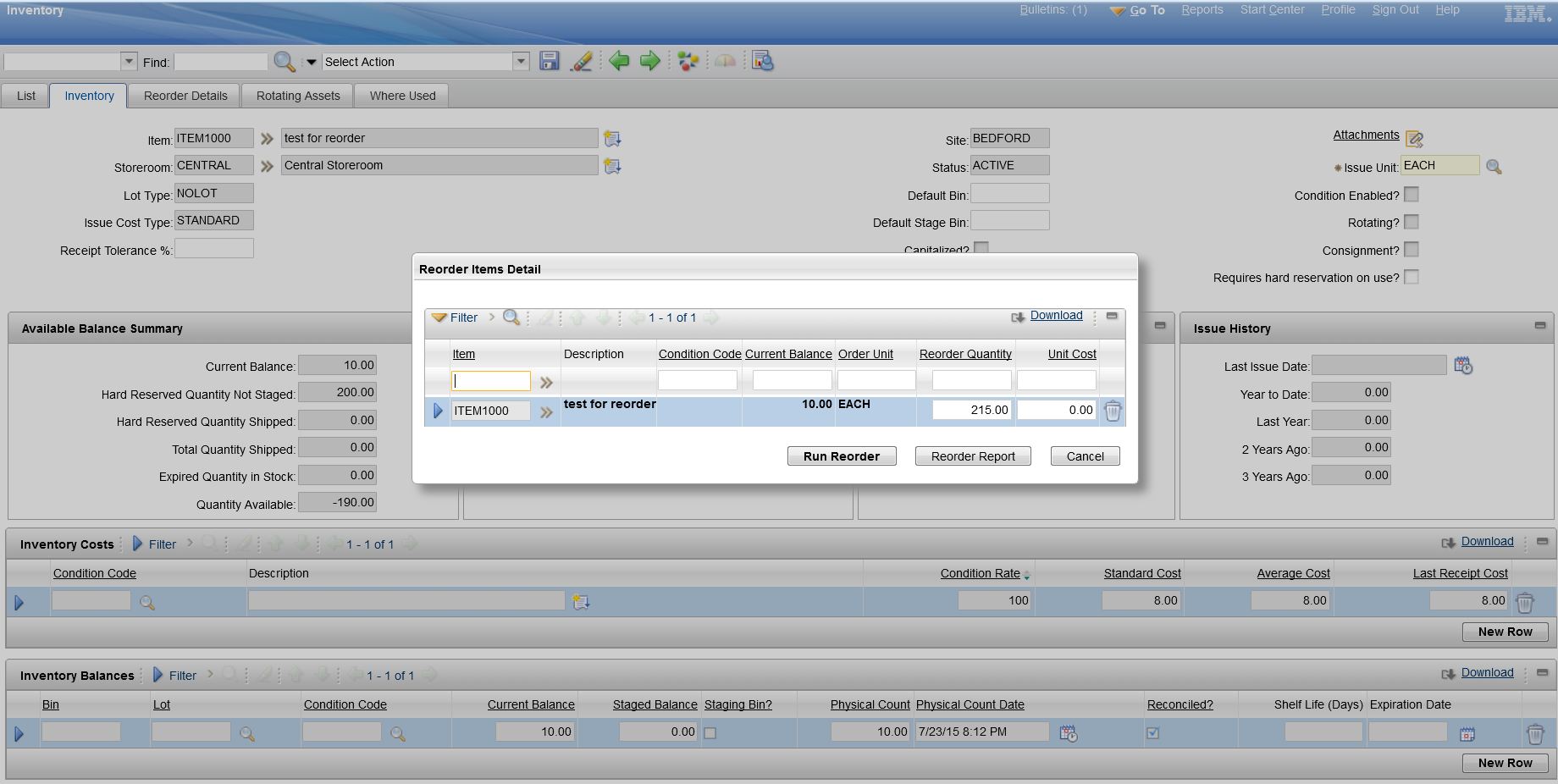Open the Issue Unit lookup magnifier
Image resolution: width=1558 pixels, height=784 pixels.
(1494, 167)
